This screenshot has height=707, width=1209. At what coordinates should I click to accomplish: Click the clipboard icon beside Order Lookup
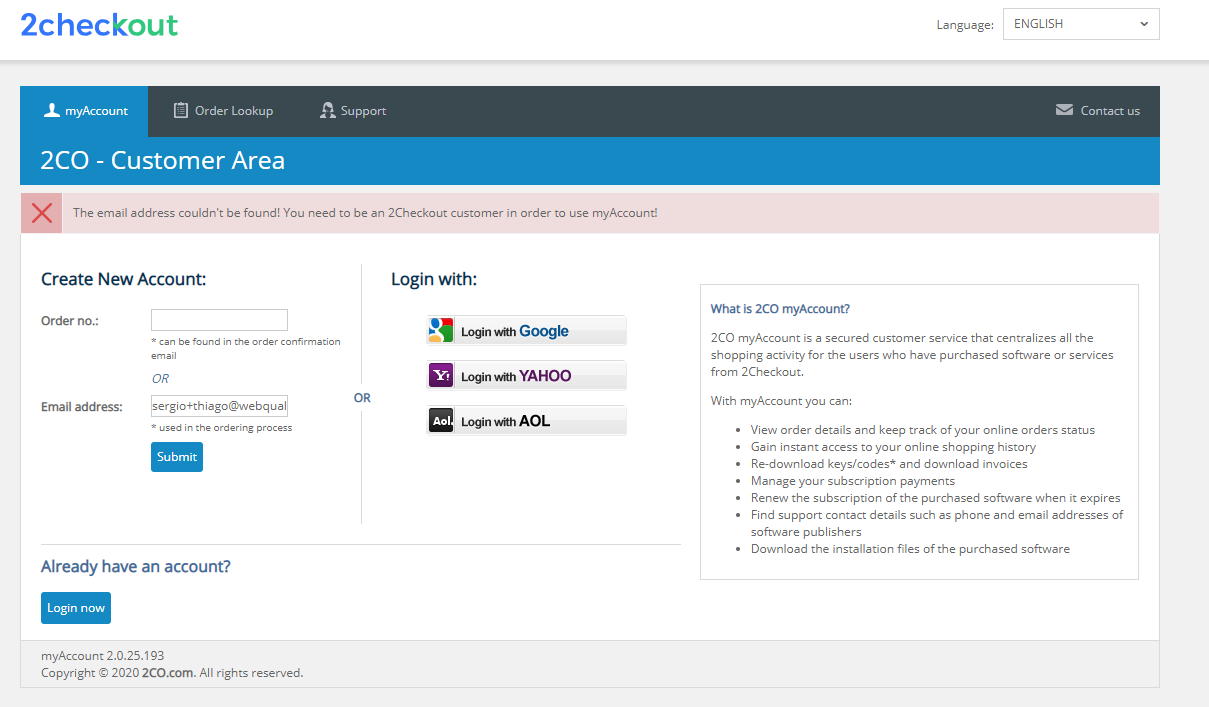tap(181, 110)
